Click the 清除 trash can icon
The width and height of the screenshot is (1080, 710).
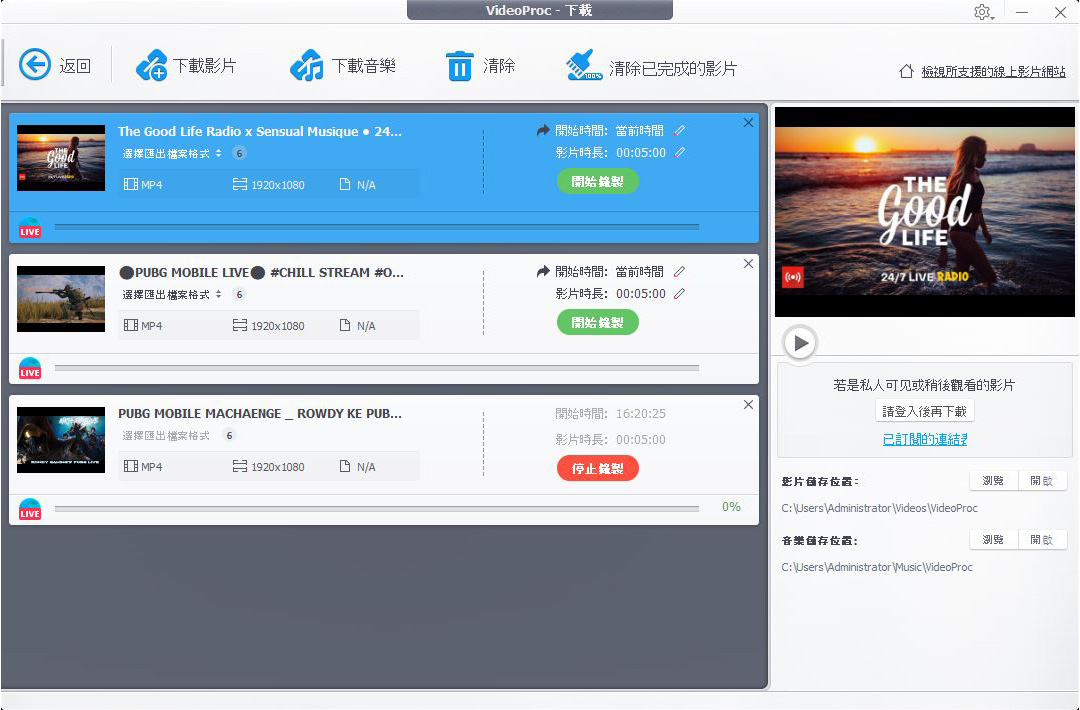(459, 67)
